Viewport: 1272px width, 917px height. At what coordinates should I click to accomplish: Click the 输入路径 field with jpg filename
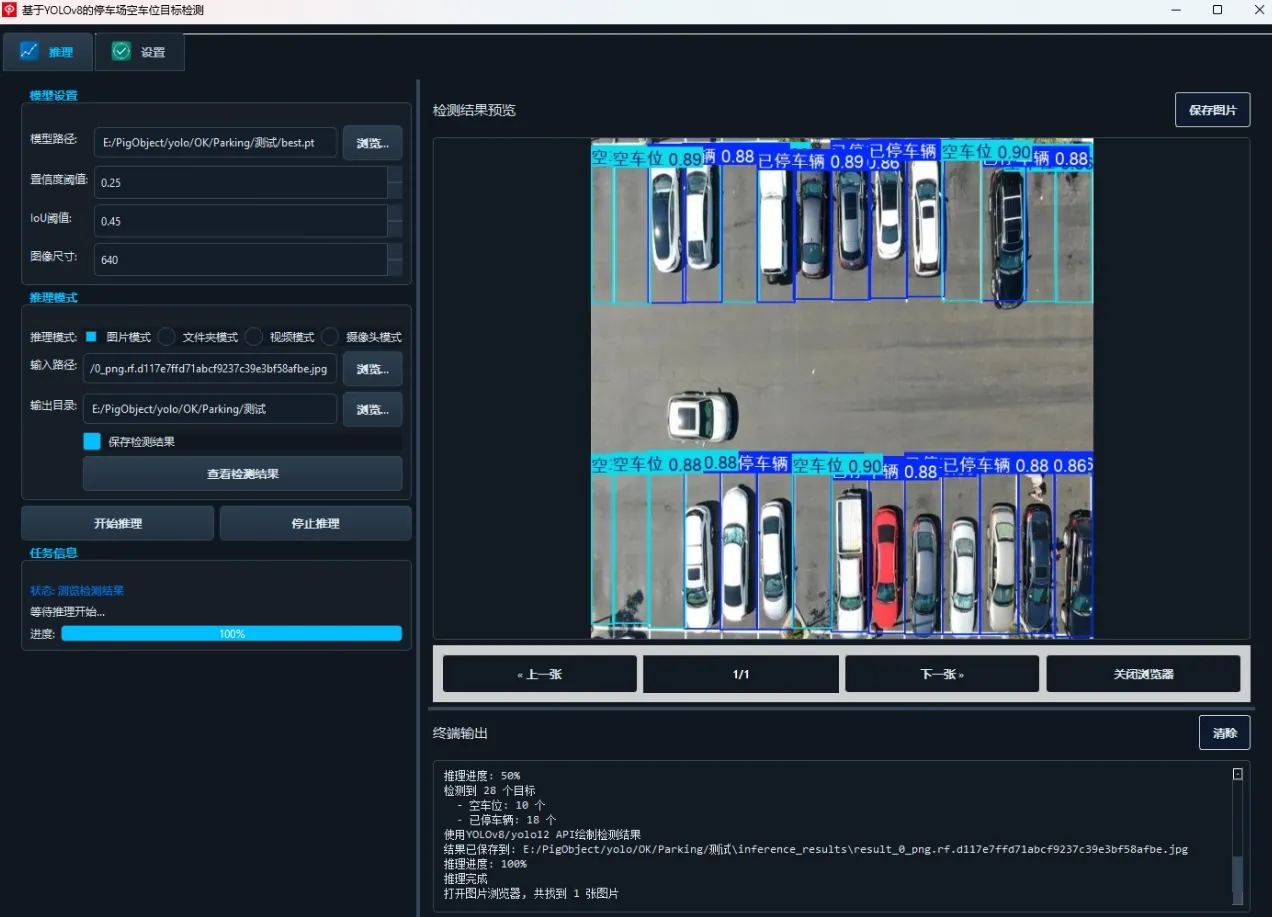[x=210, y=368]
